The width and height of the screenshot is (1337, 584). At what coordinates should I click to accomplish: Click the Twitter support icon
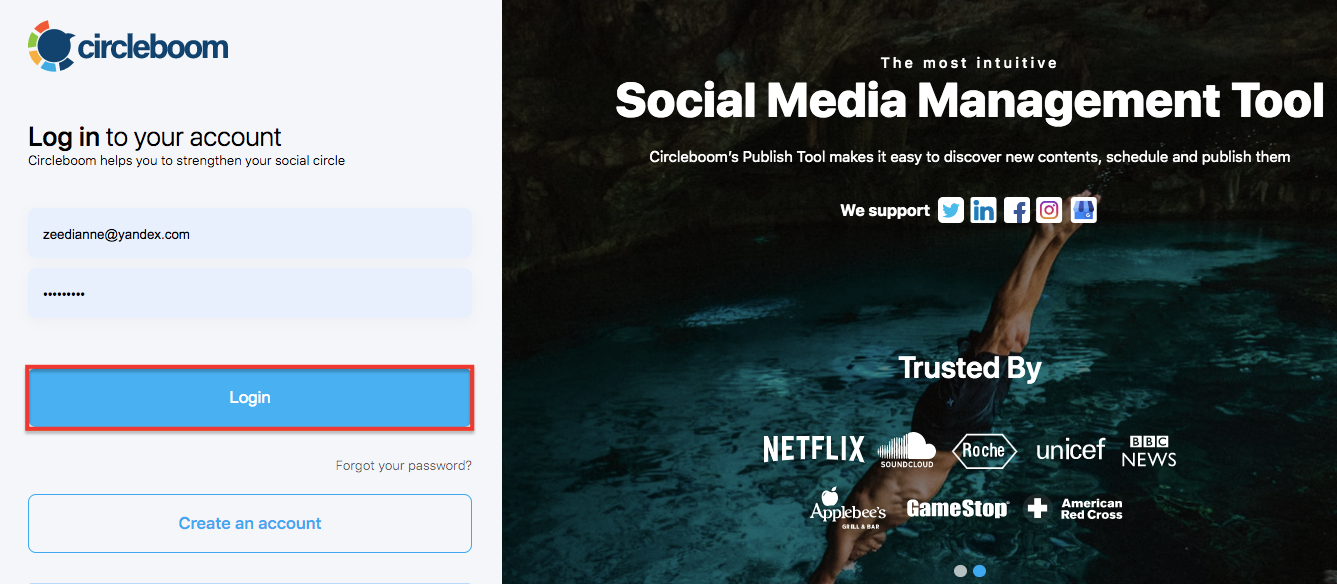pyautogui.click(x=950, y=210)
